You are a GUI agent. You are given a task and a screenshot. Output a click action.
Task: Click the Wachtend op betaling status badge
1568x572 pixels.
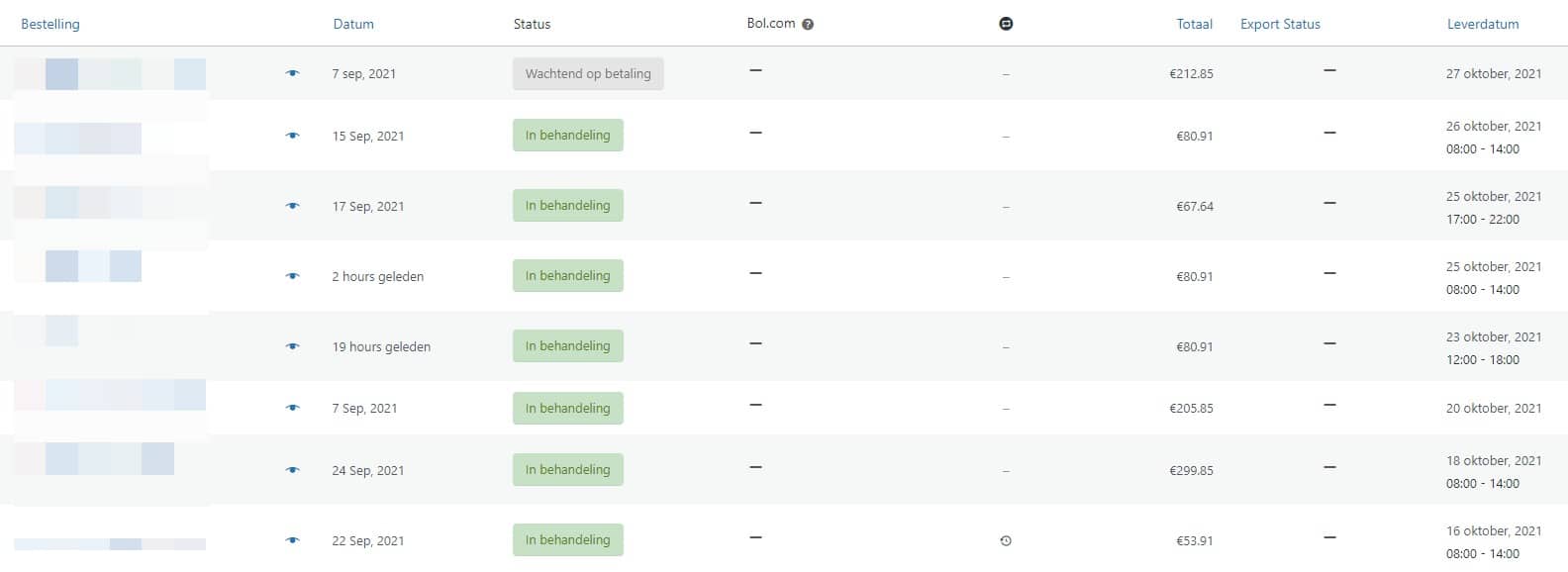[x=588, y=74]
